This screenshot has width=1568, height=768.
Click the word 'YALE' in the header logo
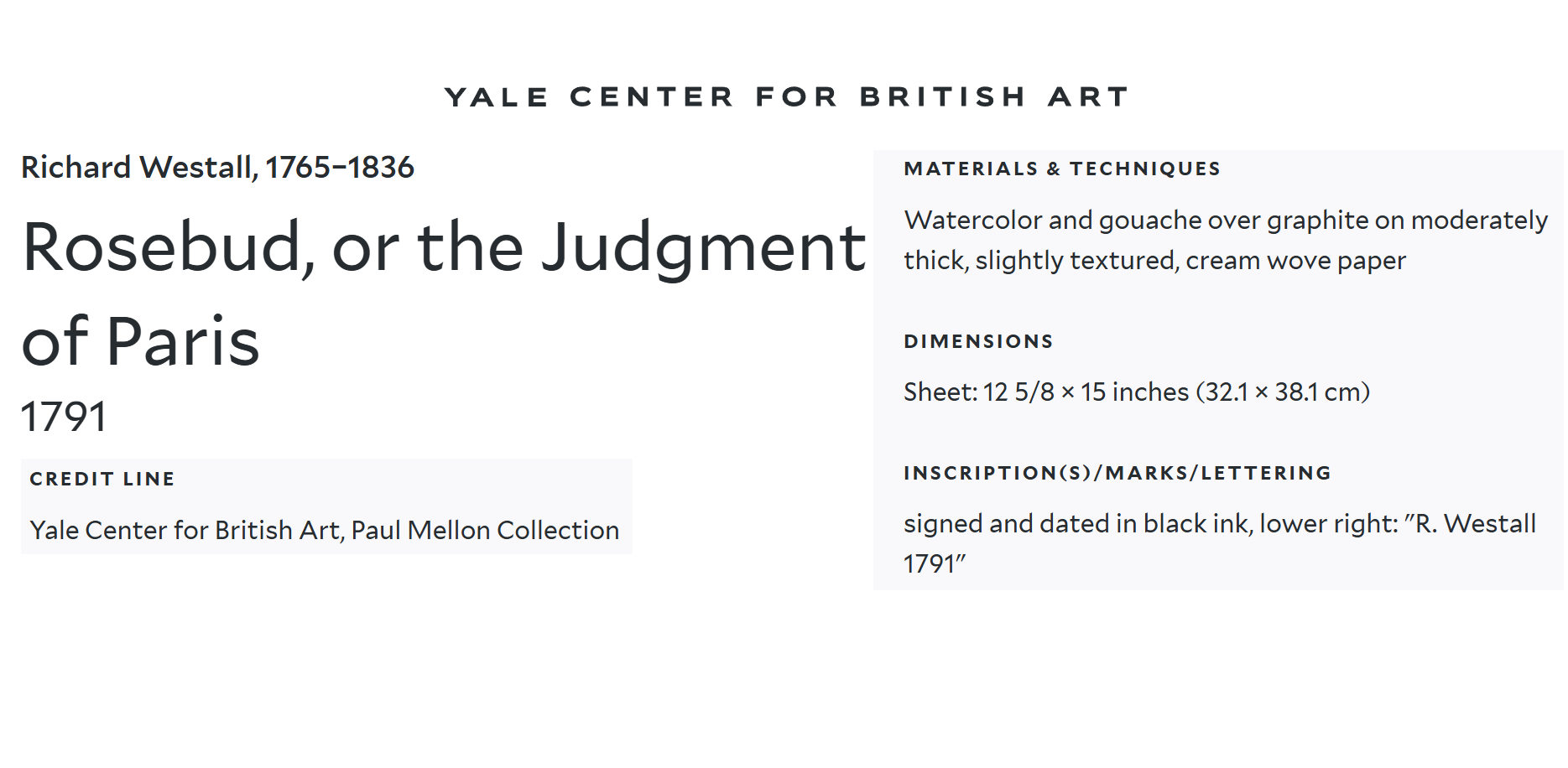496,97
